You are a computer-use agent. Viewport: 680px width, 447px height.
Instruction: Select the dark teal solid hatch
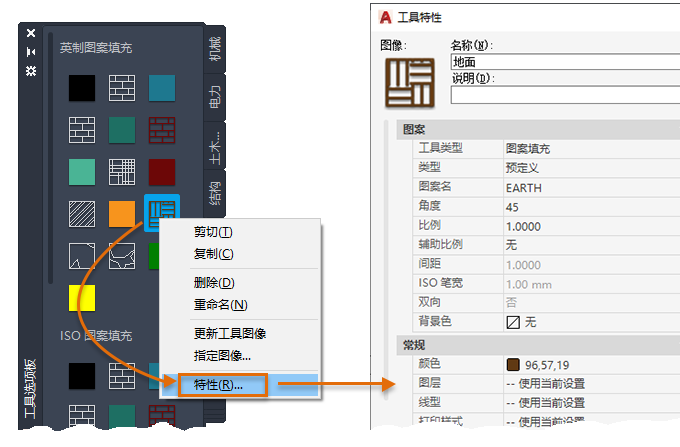pos(122,130)
